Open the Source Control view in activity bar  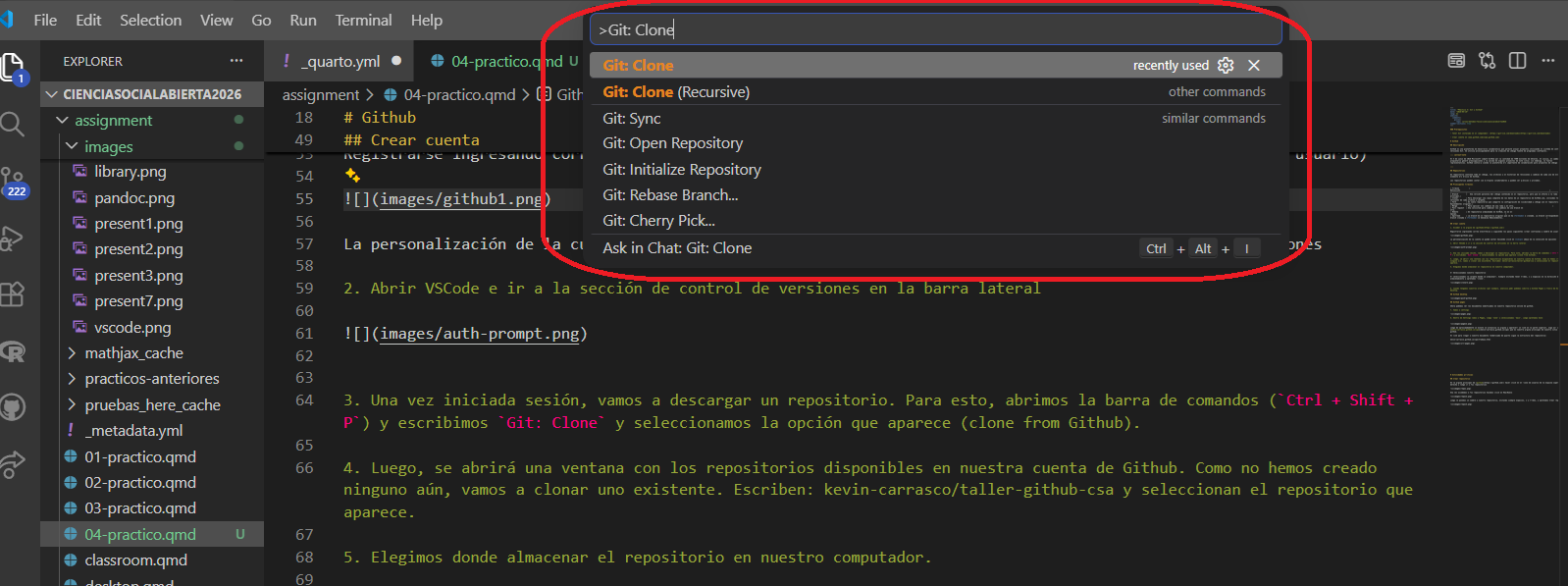[13, 179]
